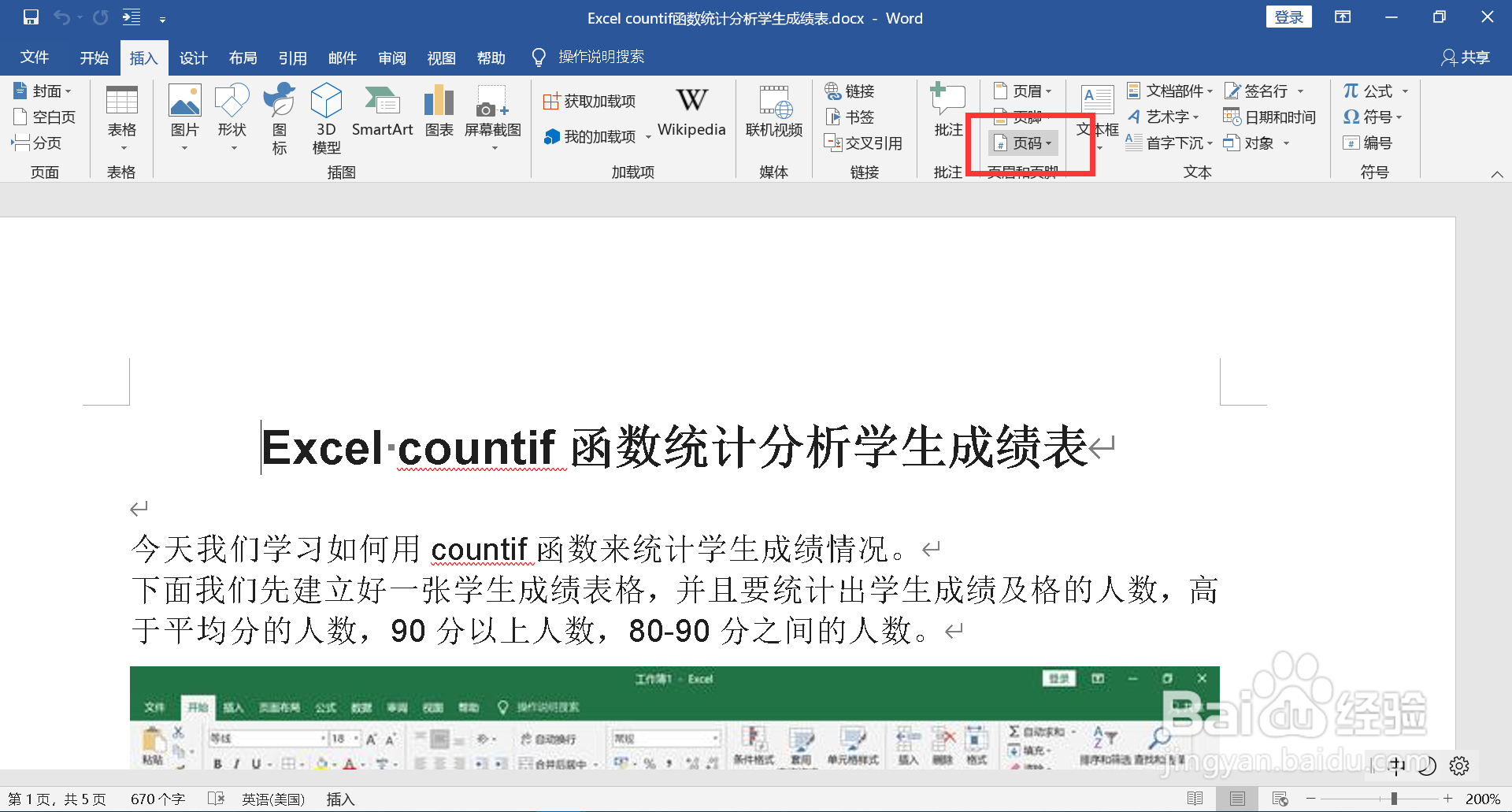The width and height of the screenshot is (1512, 812).
Task: Click the Save icon in quick access toolbar
Action: pos(31,17)
